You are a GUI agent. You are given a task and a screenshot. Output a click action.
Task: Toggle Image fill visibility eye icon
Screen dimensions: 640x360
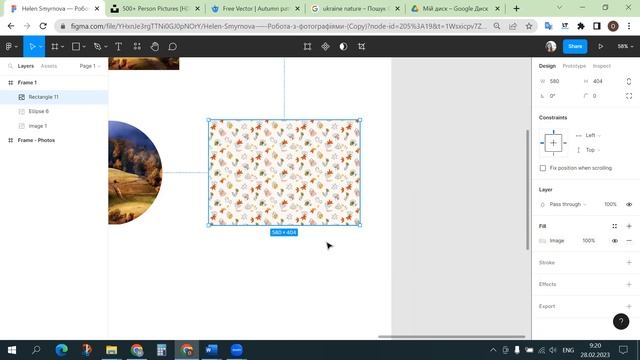coord(614,241)
